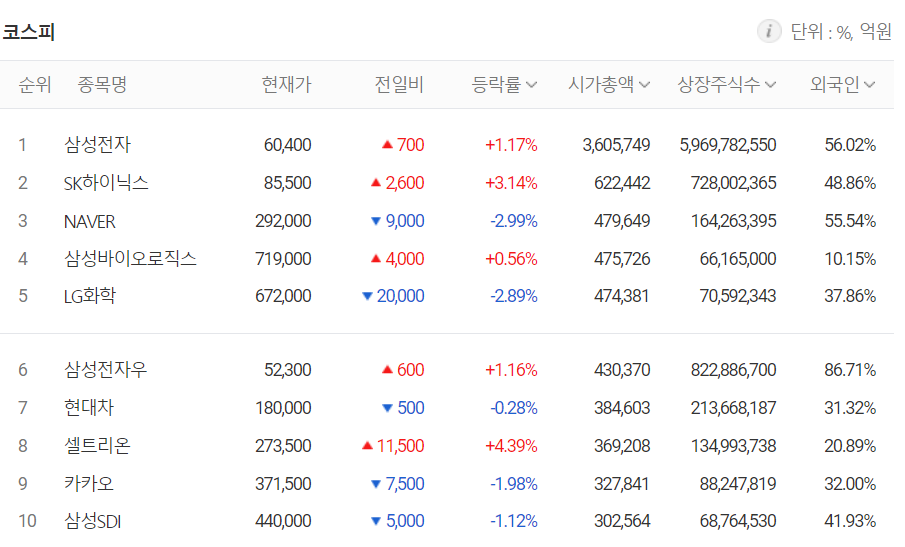Click the 2,600 up change for SK하이닉스

tap(398, 183)
